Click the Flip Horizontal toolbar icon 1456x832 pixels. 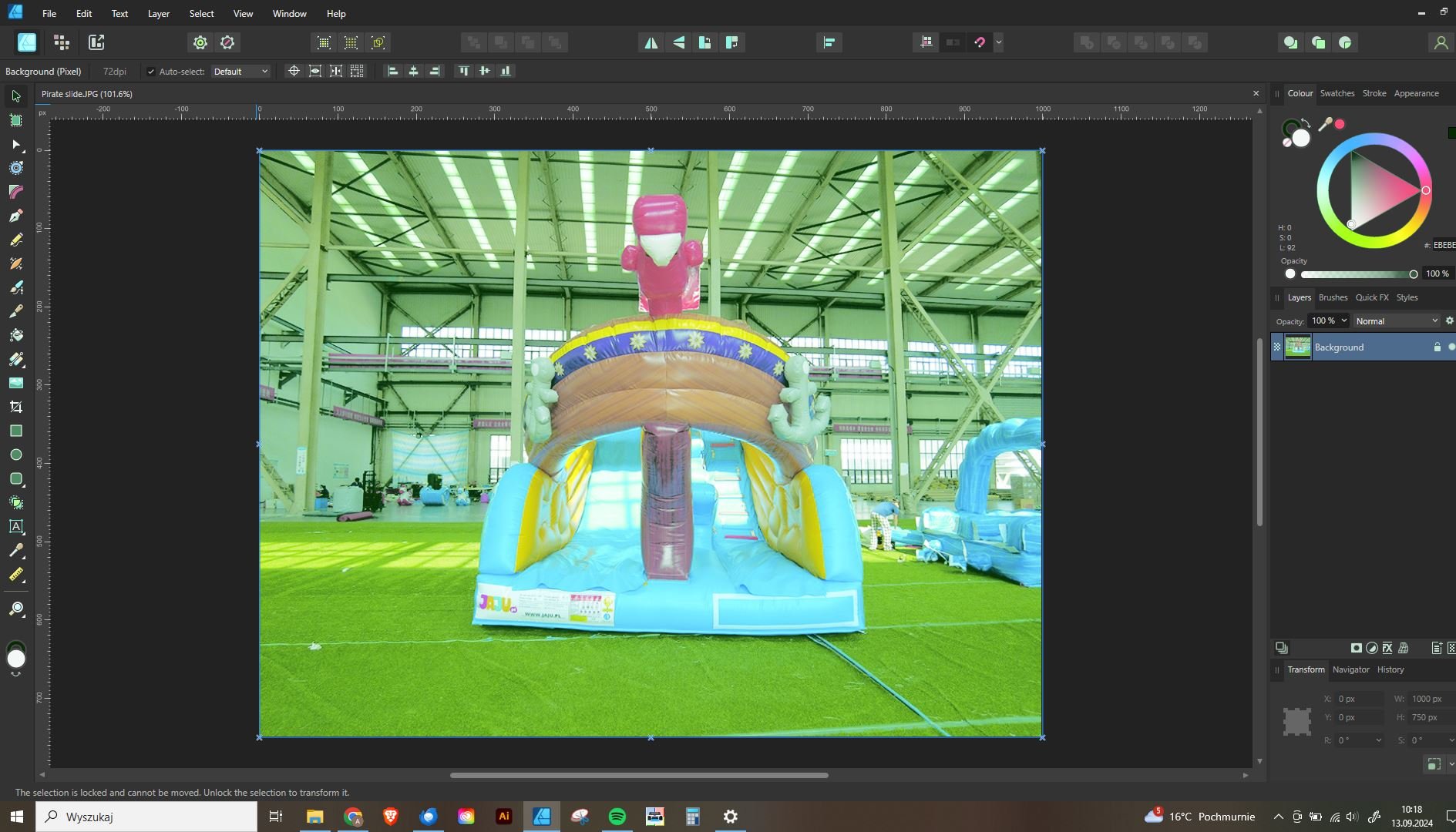pyautogui.click(x=651, y=42)
